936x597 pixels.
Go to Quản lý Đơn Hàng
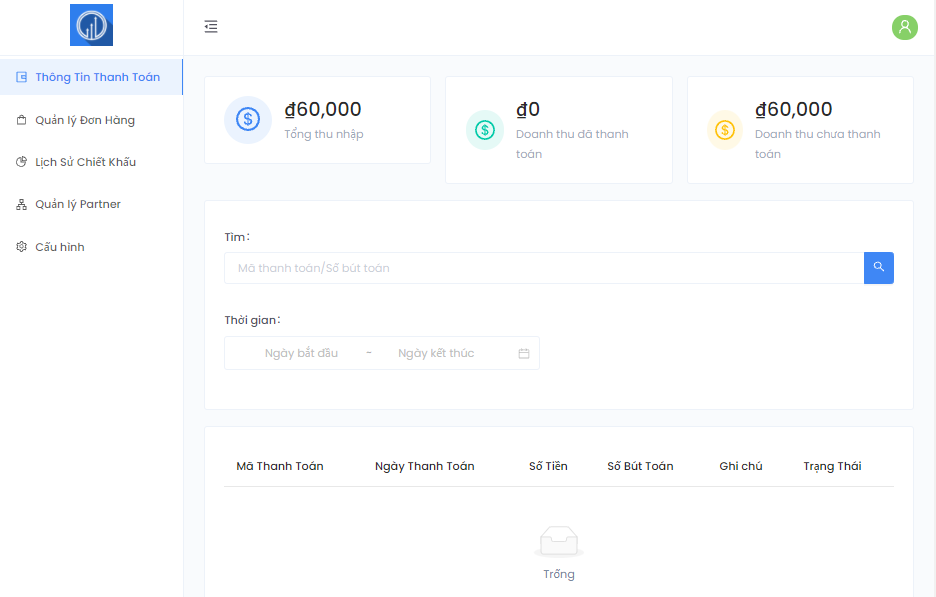(84, 120)
